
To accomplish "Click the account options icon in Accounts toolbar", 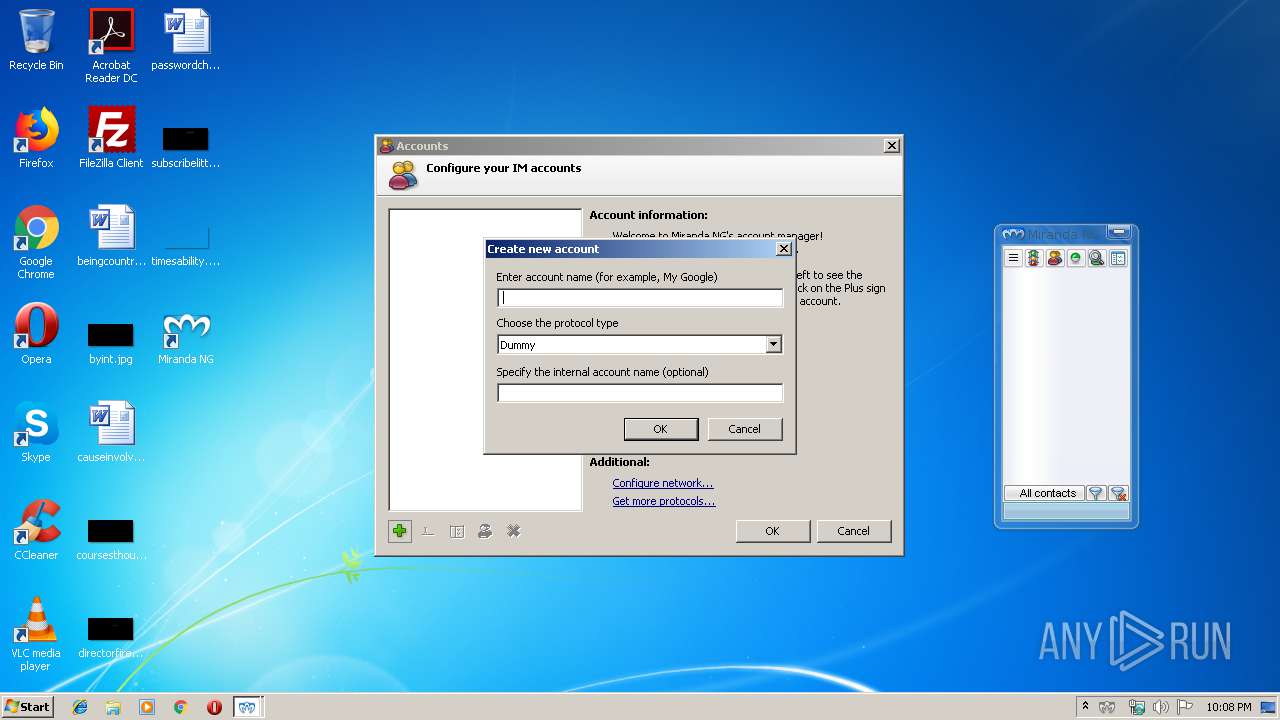I will coord(456,531).
